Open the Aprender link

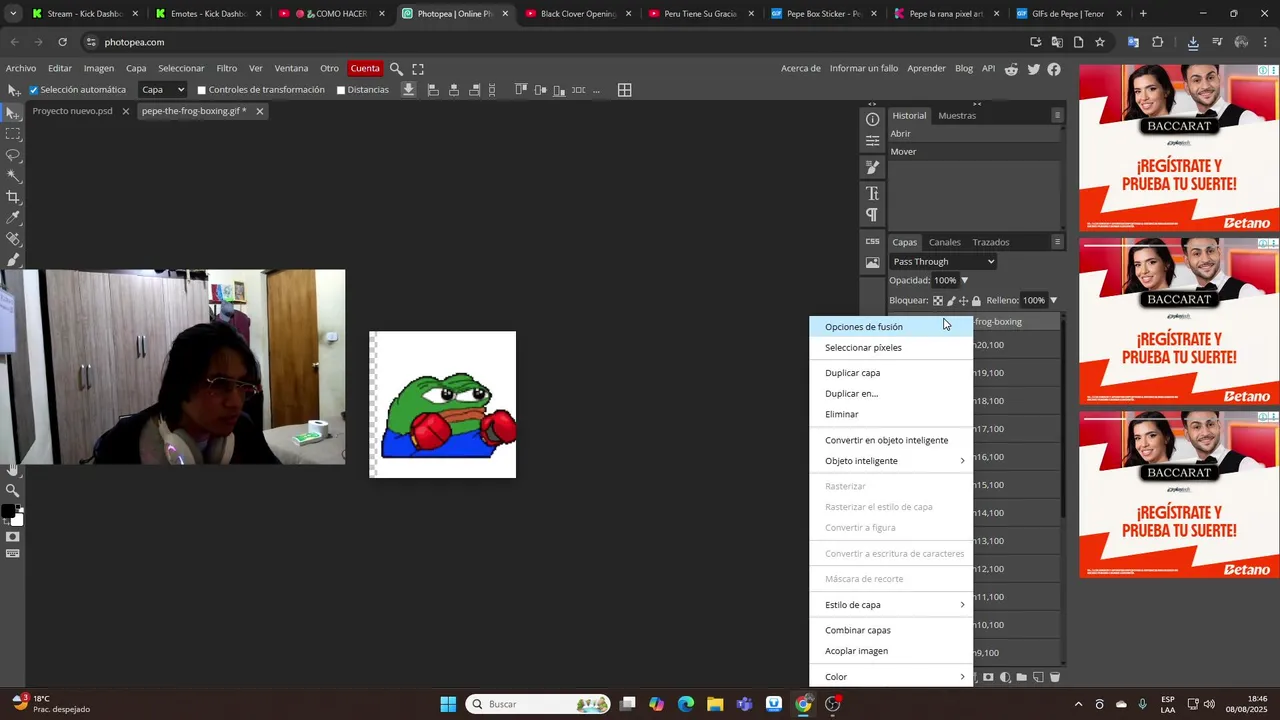point(926,69)
